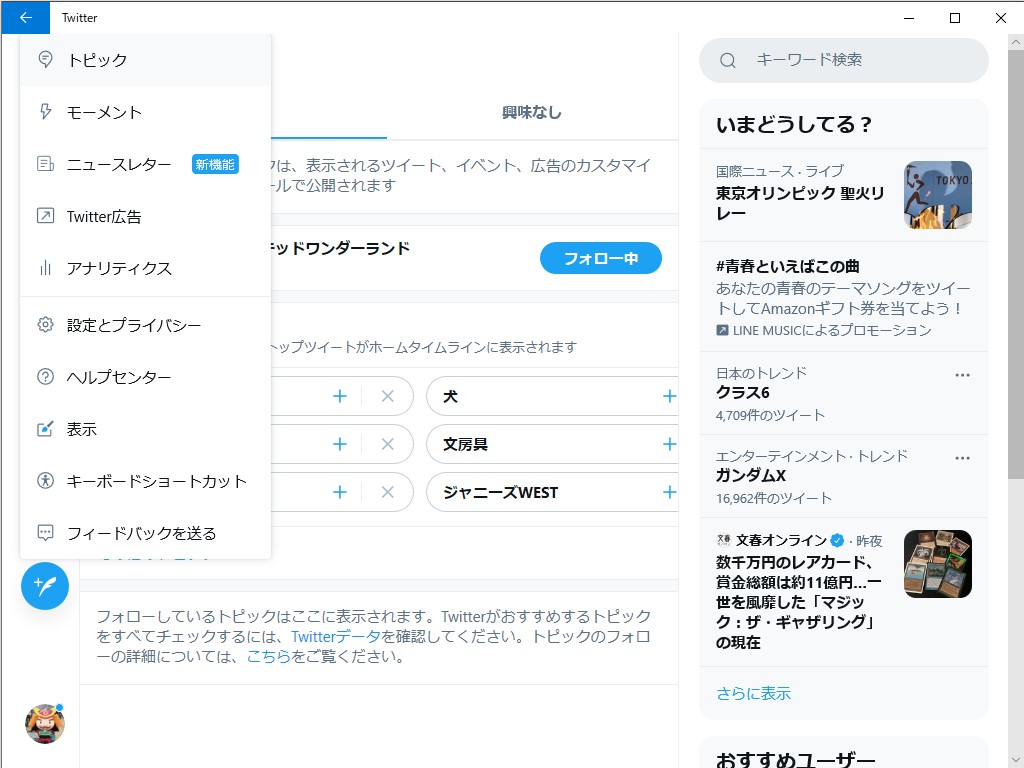Switch to the 興味なし tab
The height and width of the screenshot is (768, 1024).
pos(530,113)
